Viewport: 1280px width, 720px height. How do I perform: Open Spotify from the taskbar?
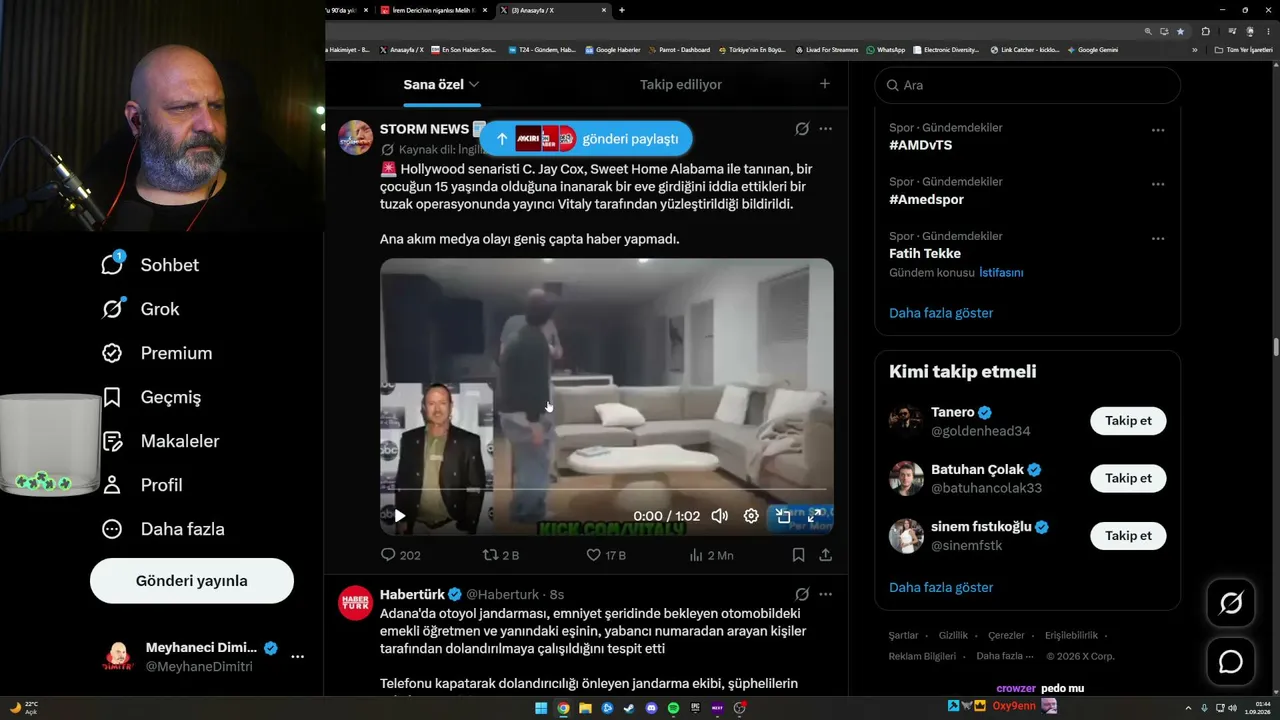point(673,708)
